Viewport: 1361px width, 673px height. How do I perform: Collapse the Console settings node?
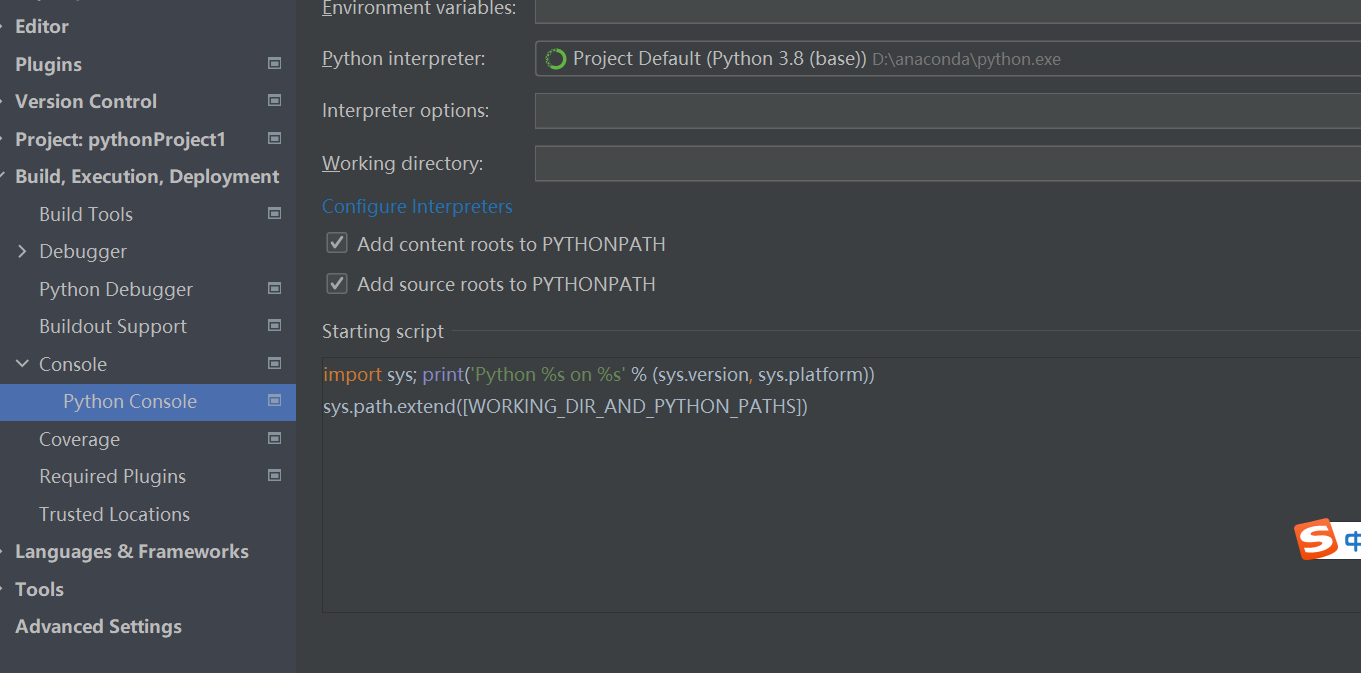click(x=22, y=364)
